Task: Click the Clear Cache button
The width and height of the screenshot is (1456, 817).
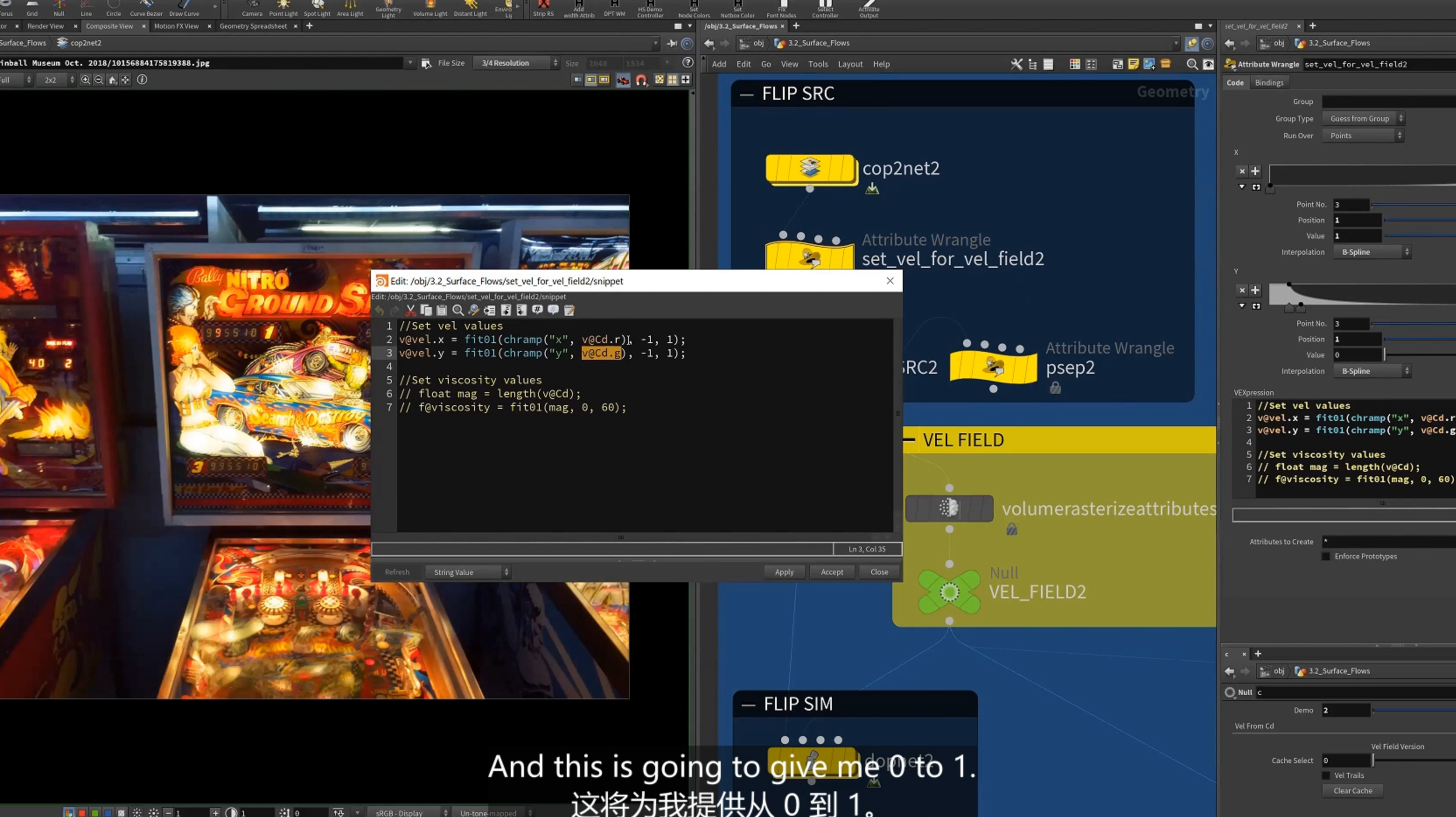Action: pos(1353,790)
